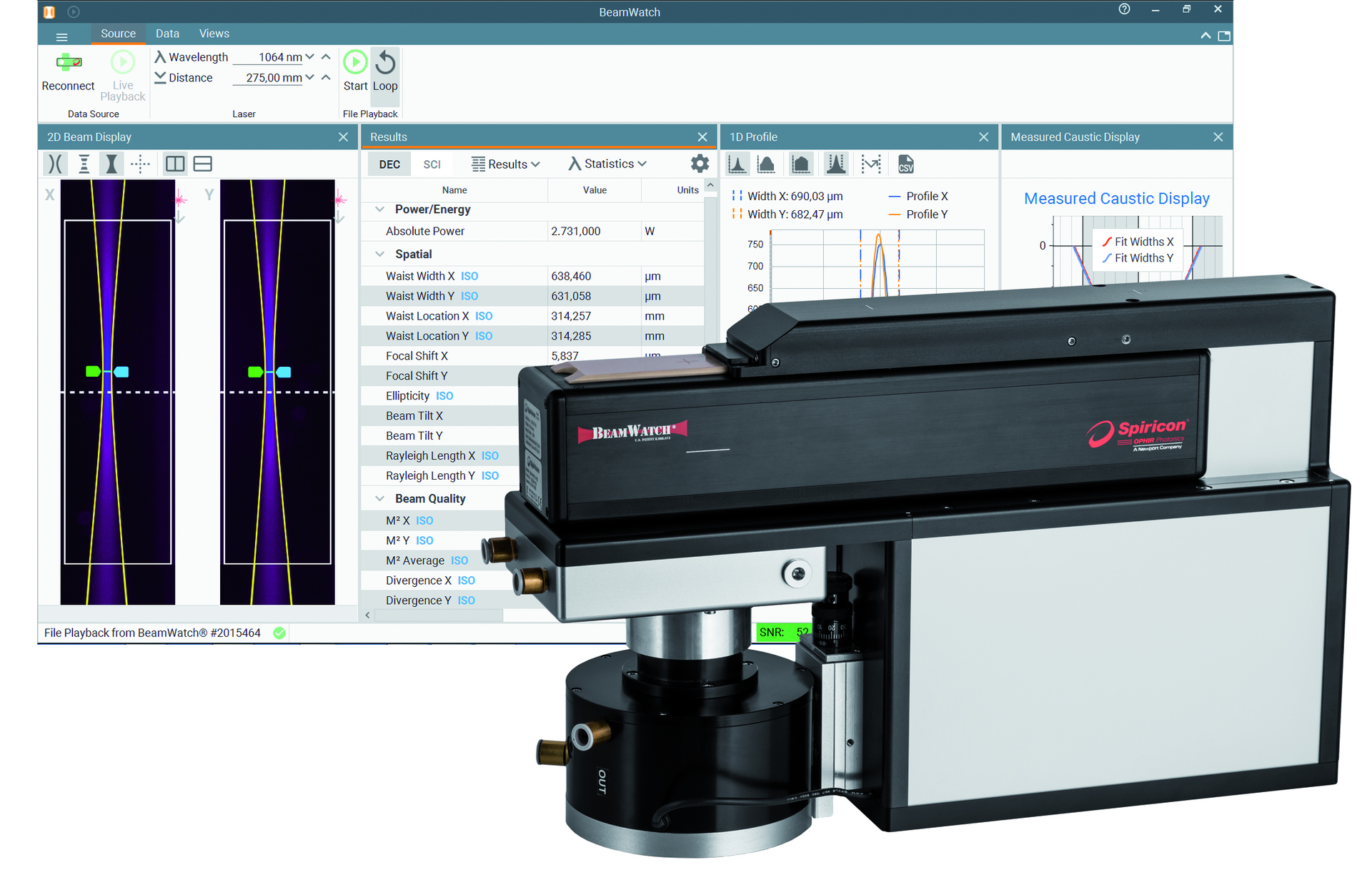
Task: Open Results settings gear
Action: [x=700, y=164]
